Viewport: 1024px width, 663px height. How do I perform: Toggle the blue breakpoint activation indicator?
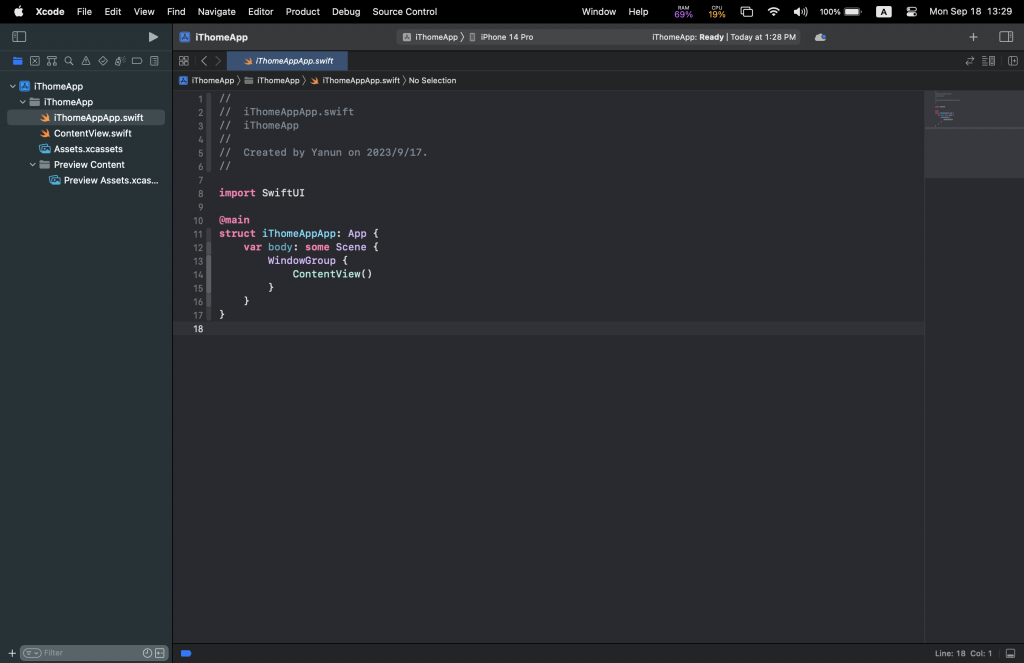point(186,653)
